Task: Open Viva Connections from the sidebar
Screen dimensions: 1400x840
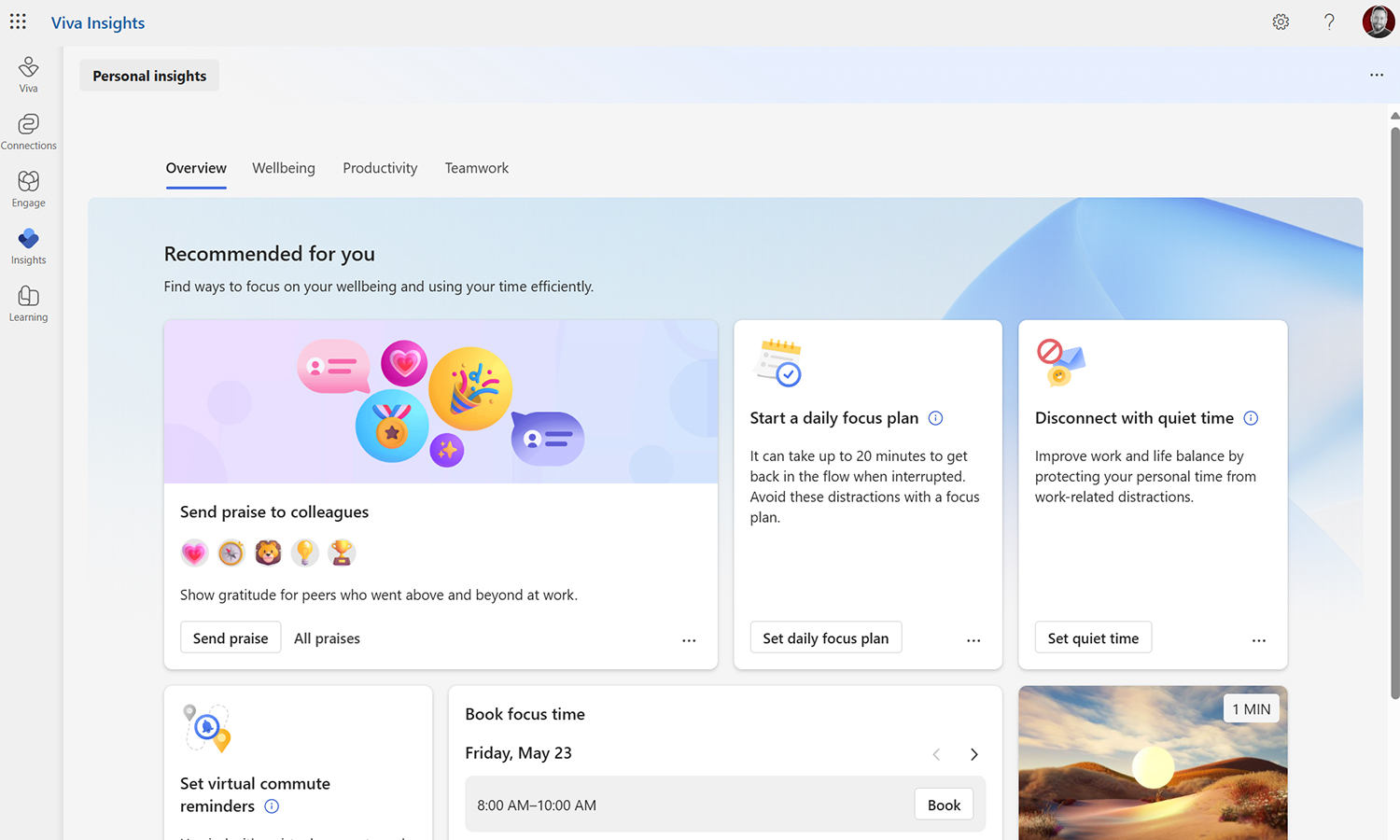Action: (x=28, y=129)
